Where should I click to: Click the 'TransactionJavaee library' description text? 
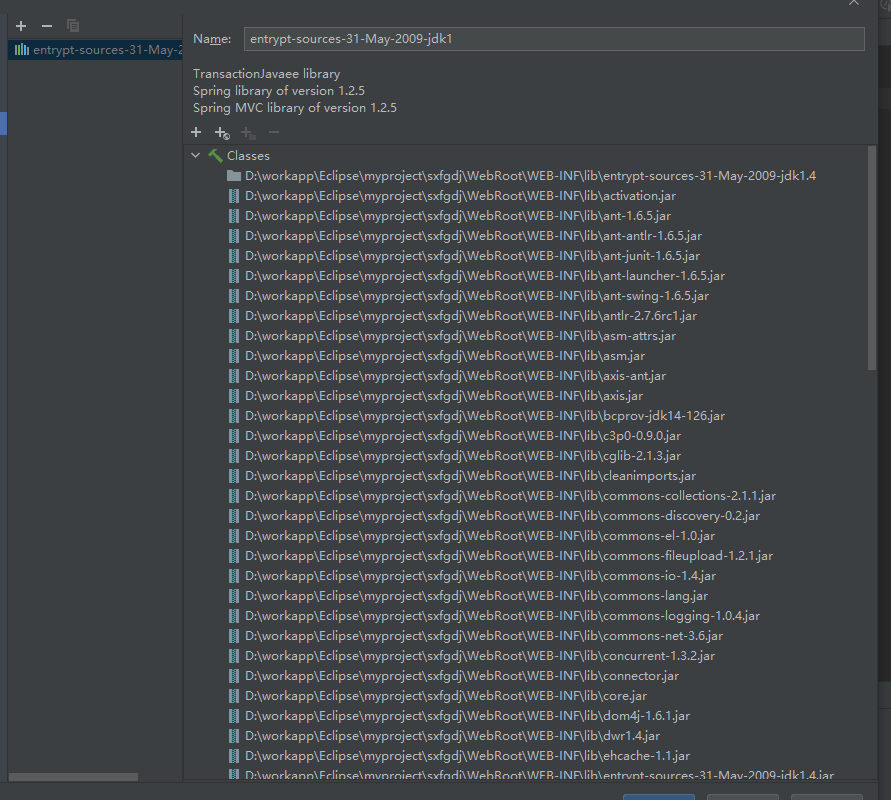pos(267,74)
